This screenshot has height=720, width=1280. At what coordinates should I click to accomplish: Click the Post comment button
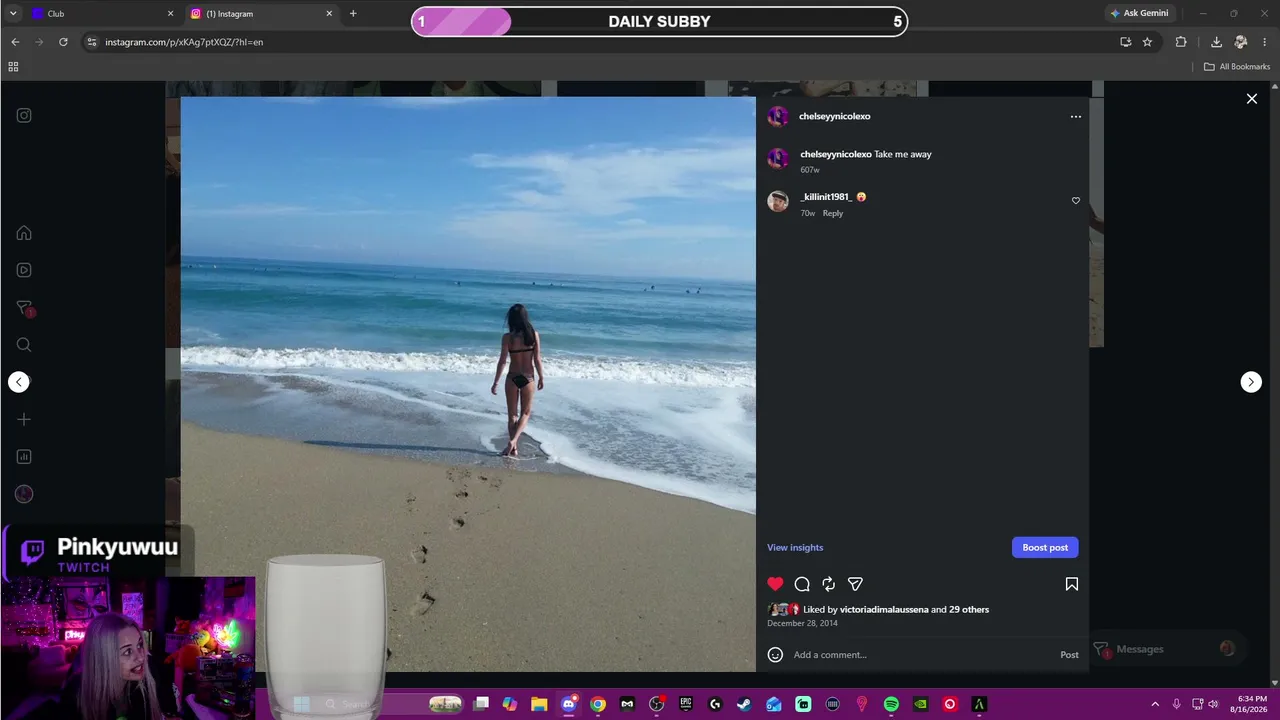[x=1069, y=655]
